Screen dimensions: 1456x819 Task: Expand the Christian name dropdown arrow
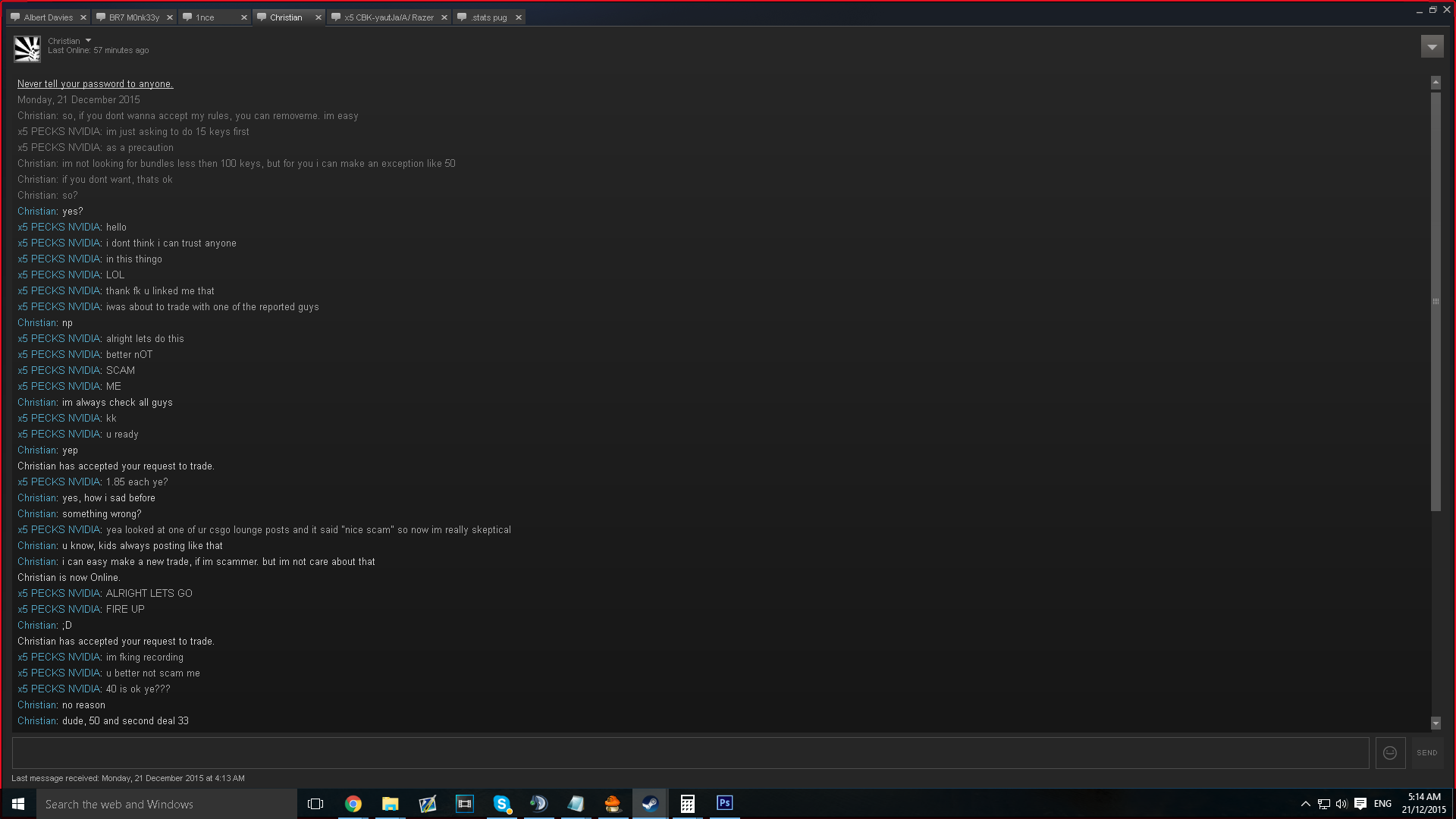[x=88, y=41]
